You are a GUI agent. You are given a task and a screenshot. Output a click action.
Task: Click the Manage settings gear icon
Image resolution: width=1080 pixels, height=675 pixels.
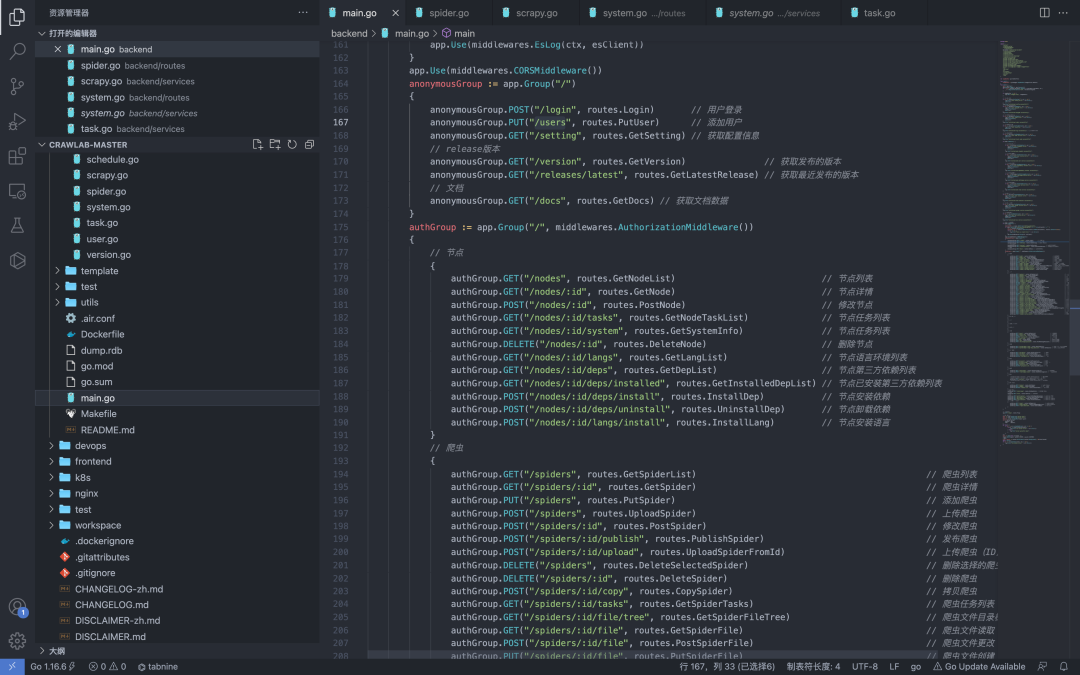click(x=17, y=640)
